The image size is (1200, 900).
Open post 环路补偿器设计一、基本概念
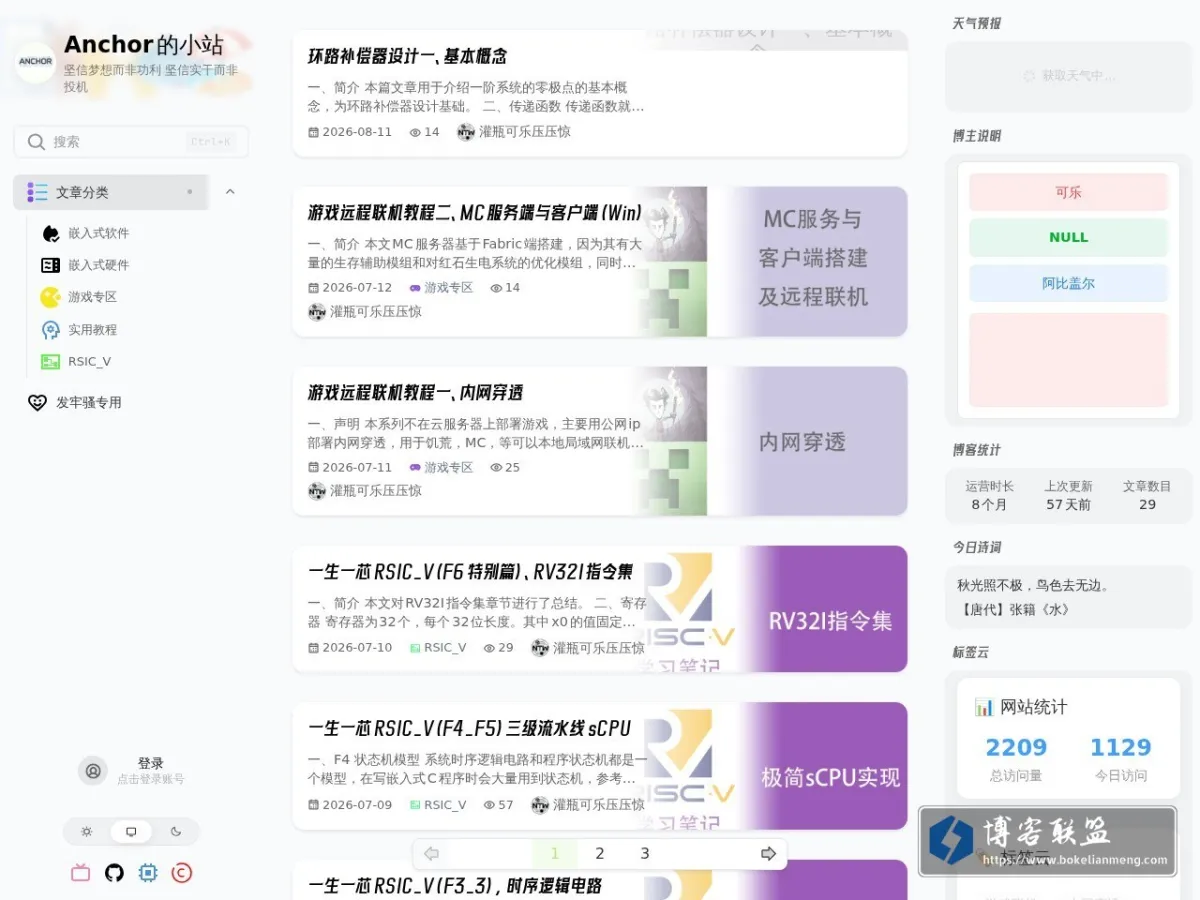pos(408,56)
